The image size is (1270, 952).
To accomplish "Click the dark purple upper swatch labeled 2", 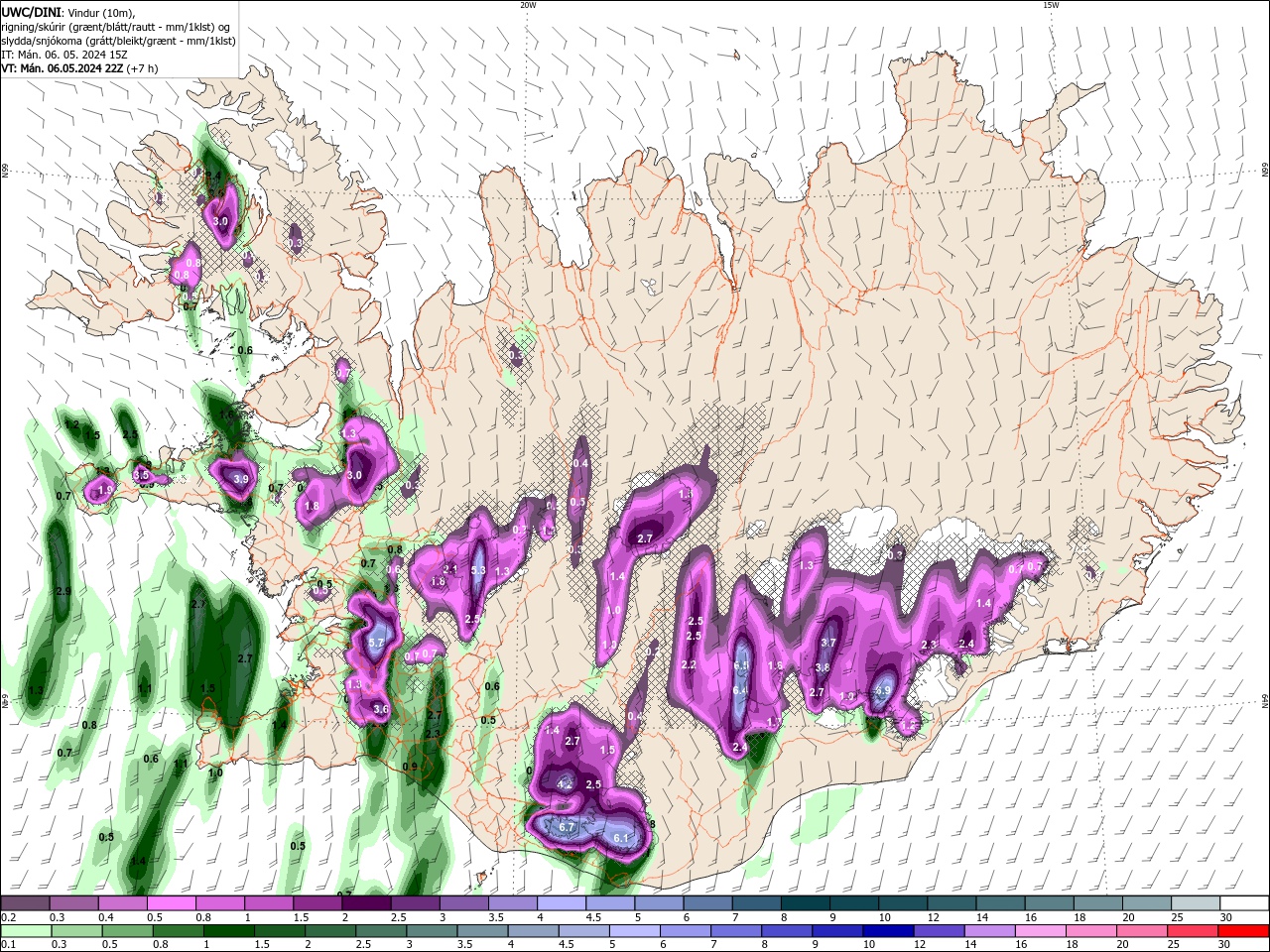I will coord(366,903).
